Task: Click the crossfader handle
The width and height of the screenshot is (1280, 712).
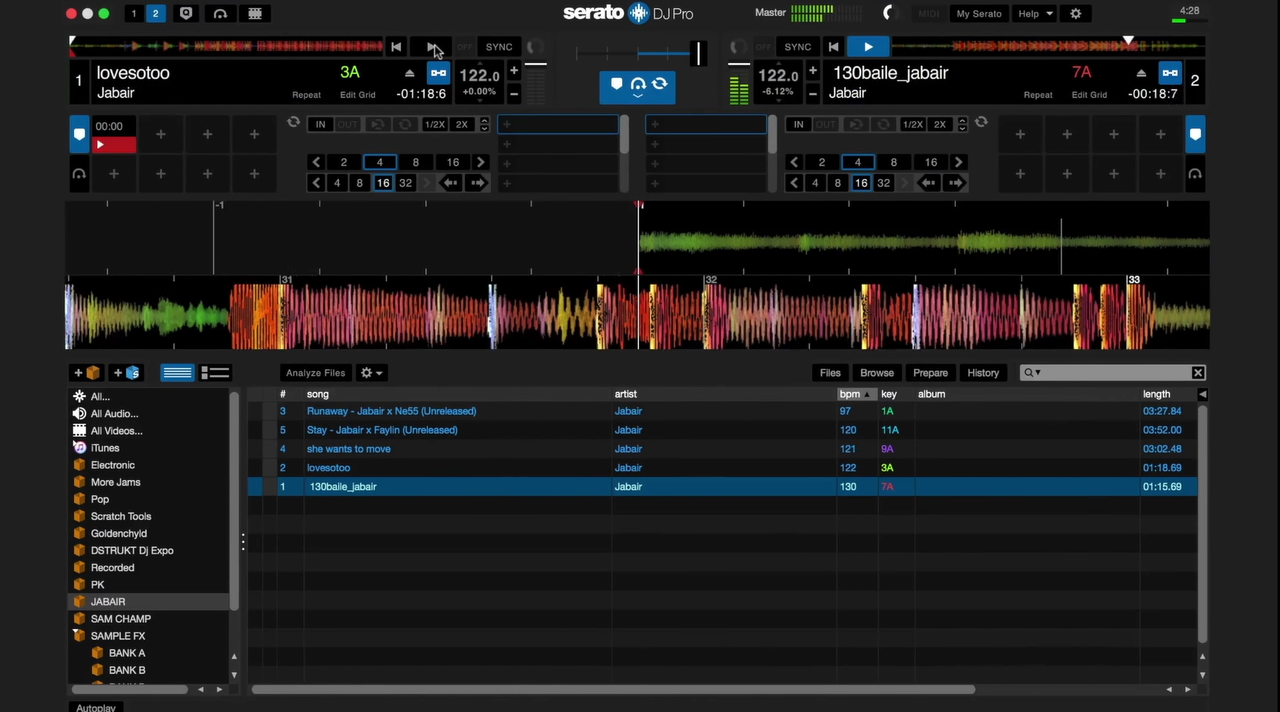Action: point(700,53)
